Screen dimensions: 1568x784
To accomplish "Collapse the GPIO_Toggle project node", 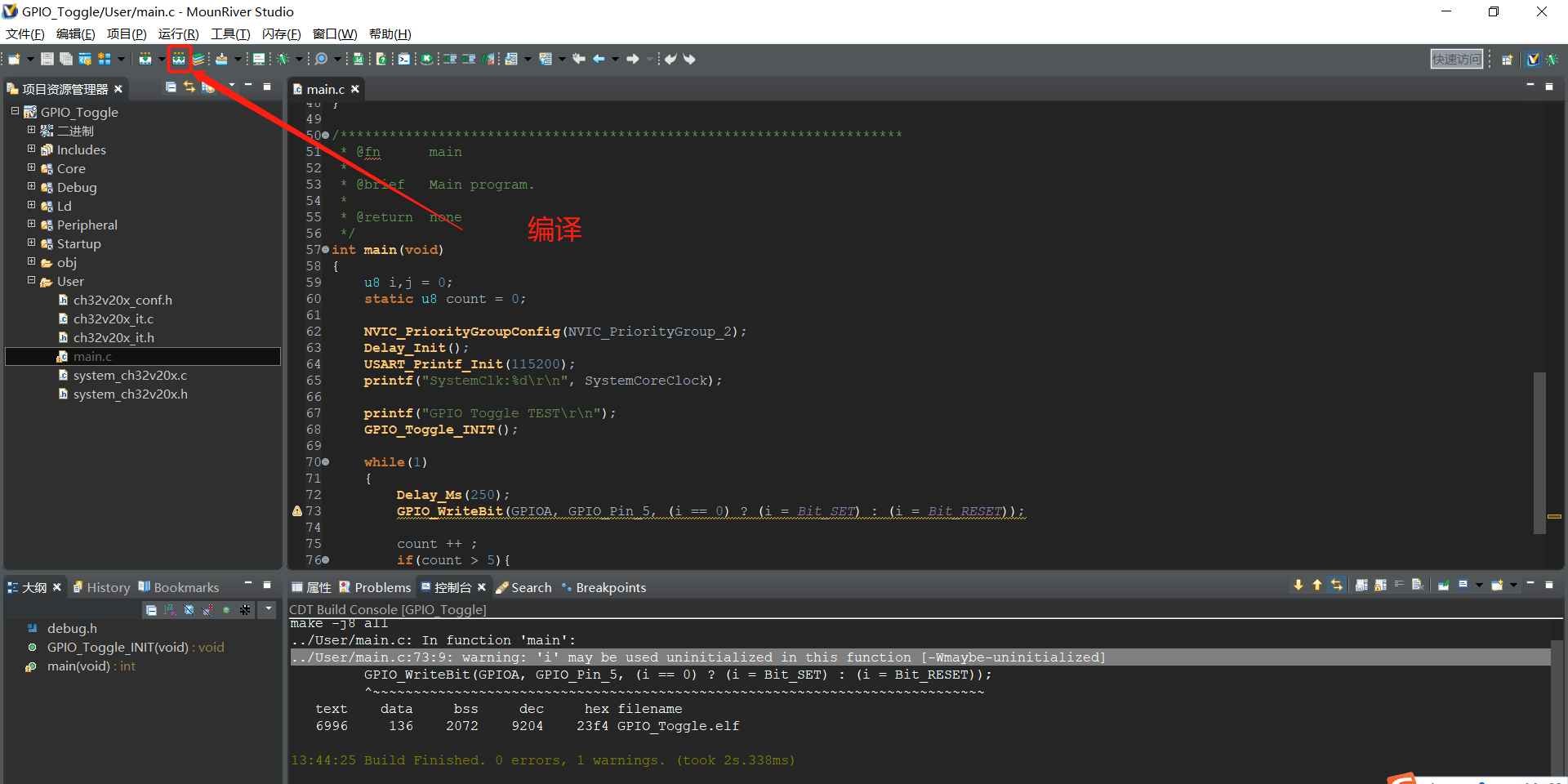I will (15, 110).
